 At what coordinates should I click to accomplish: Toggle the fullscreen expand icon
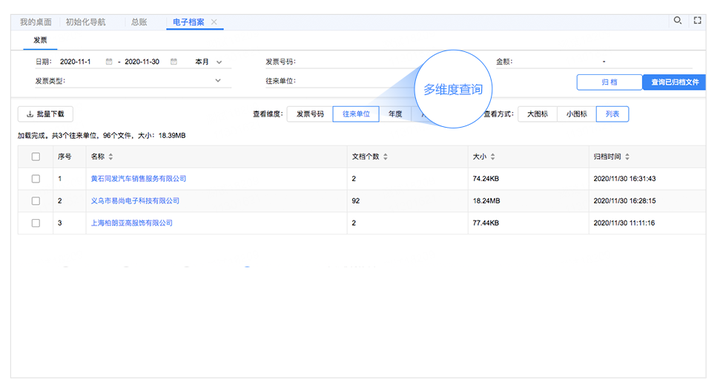pyautogui.click(x=697, y=20)
